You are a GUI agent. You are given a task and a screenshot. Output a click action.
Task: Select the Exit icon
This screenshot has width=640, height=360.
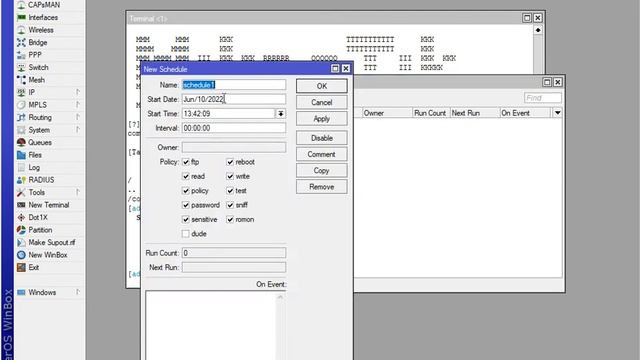tap(21, 268)
